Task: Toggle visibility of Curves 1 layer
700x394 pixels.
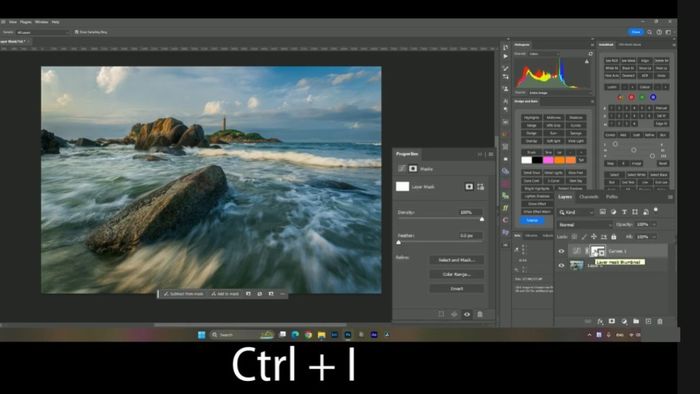Action: (x=561, y=251)
